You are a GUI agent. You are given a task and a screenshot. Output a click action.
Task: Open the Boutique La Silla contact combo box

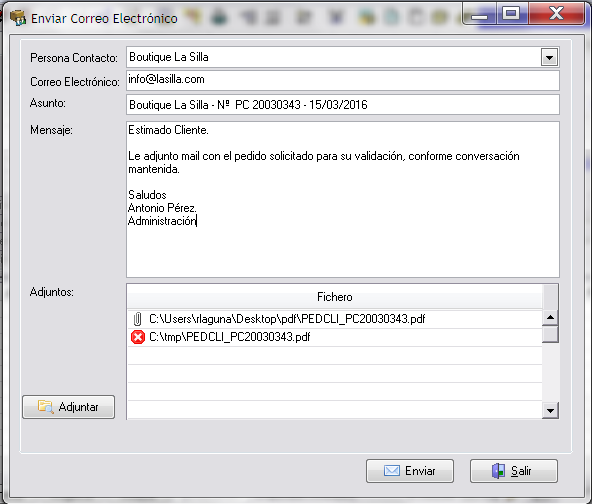(x=342, y=57)
